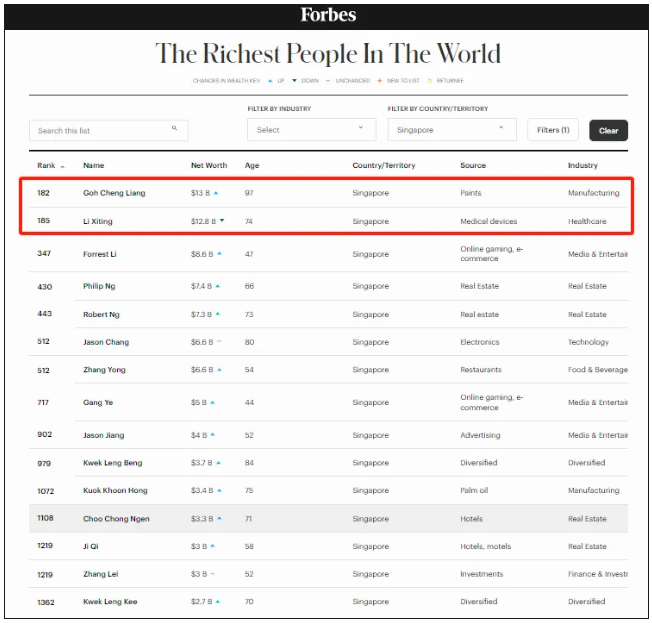
Task: Click up arrow beside $5 B
Action: coord(212,403)
